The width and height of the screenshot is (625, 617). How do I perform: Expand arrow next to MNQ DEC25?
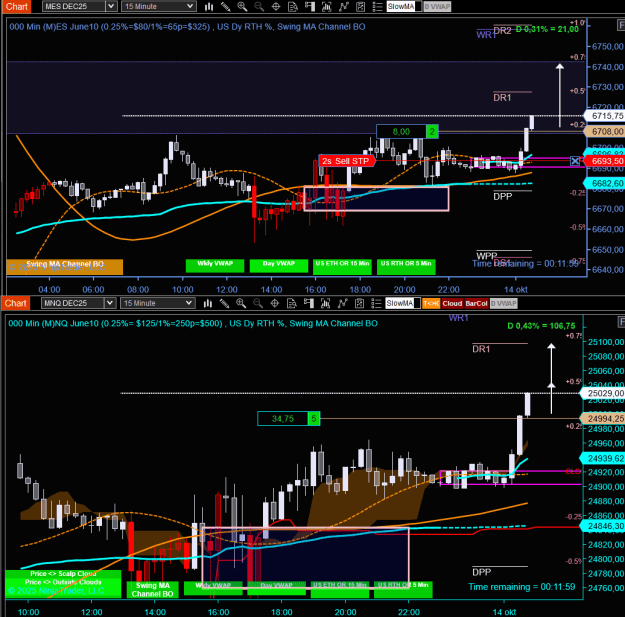pos(110,303)
